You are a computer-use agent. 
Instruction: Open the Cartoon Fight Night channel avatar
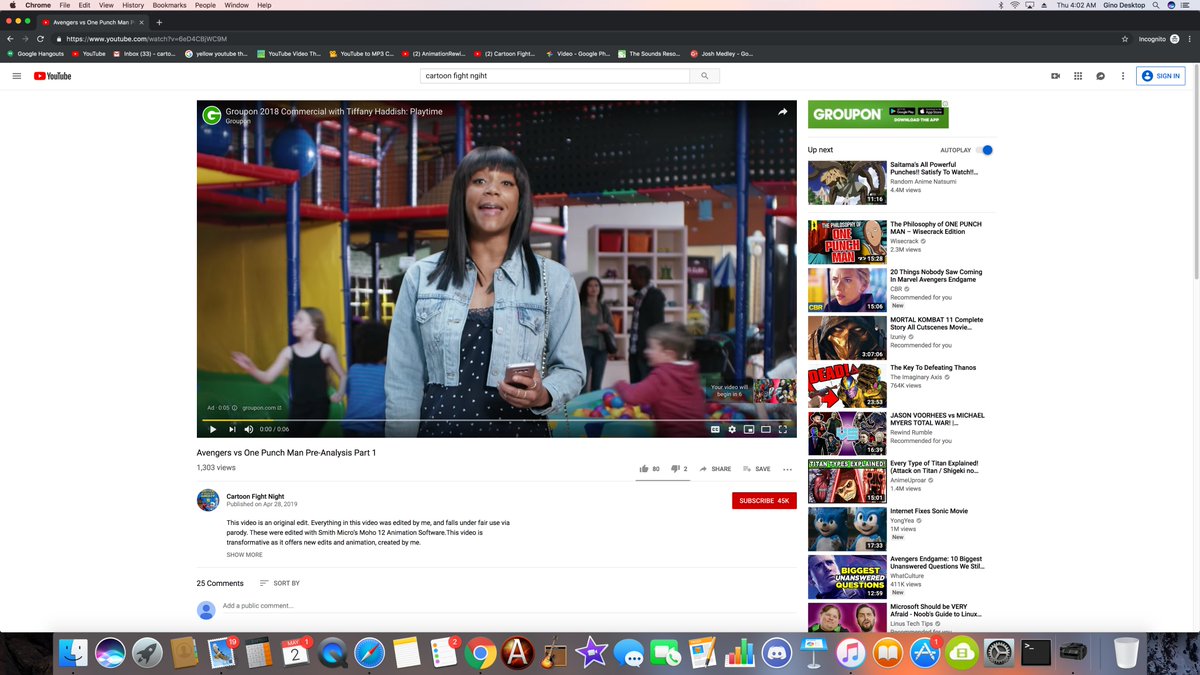[208, 500]
